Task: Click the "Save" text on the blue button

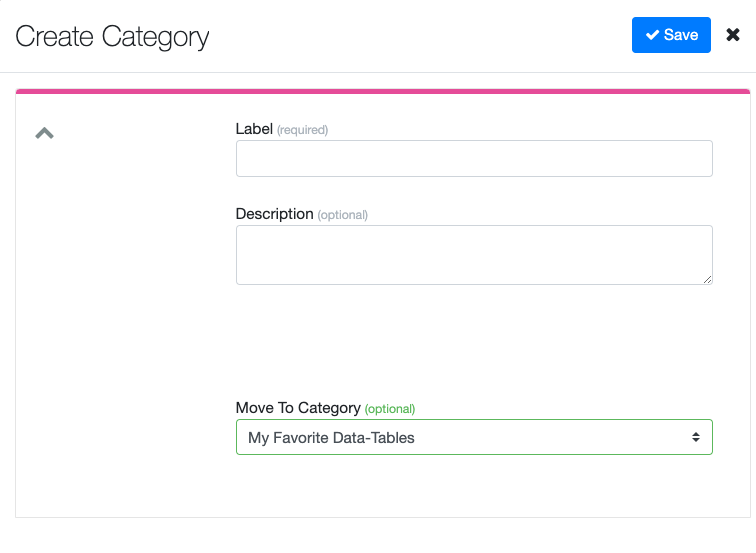Action: [681, 35]
